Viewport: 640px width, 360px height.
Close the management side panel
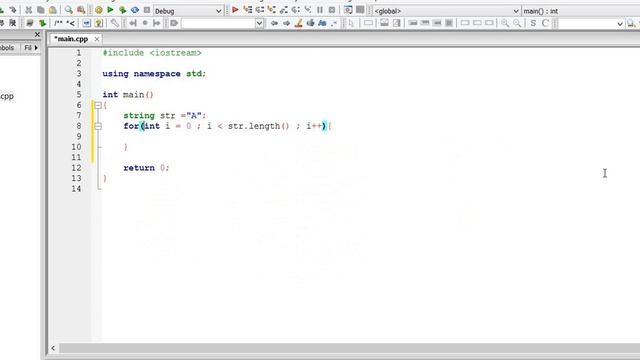click(x=37, y=35)
